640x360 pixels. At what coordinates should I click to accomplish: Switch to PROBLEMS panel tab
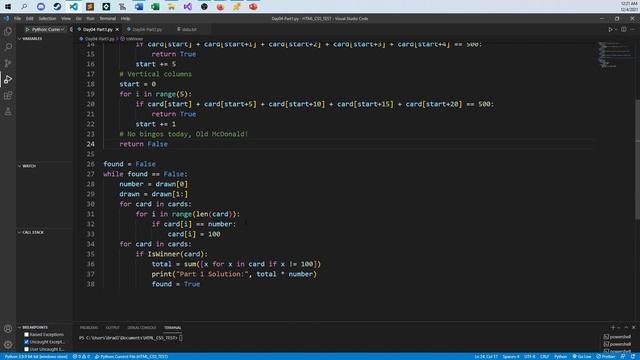point(89,327)
